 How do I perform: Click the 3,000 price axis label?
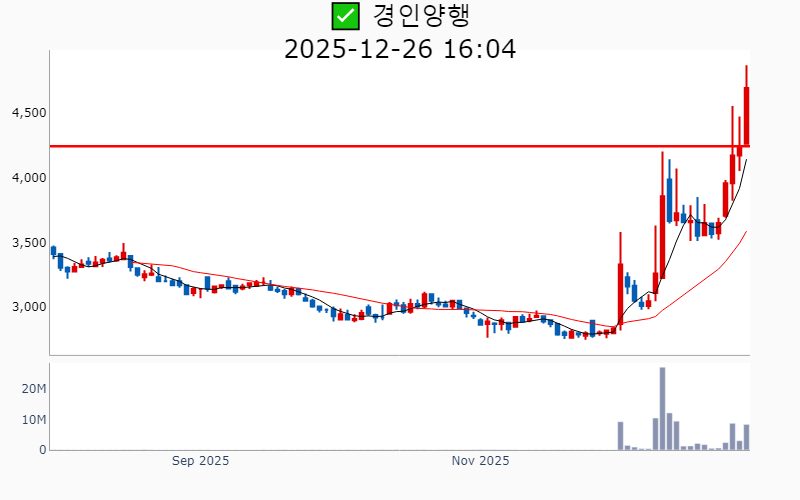[29, 307]
